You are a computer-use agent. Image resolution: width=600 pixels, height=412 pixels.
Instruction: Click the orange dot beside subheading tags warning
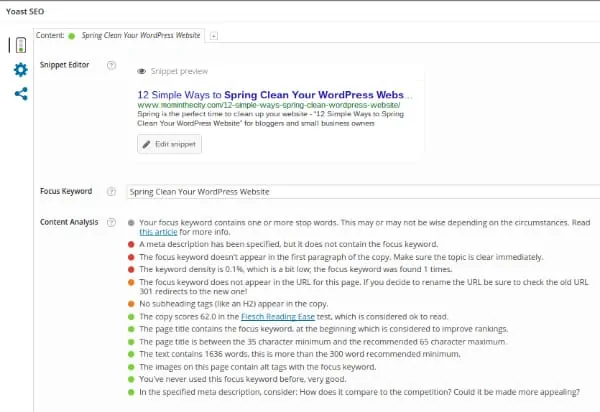pos(131,304)
